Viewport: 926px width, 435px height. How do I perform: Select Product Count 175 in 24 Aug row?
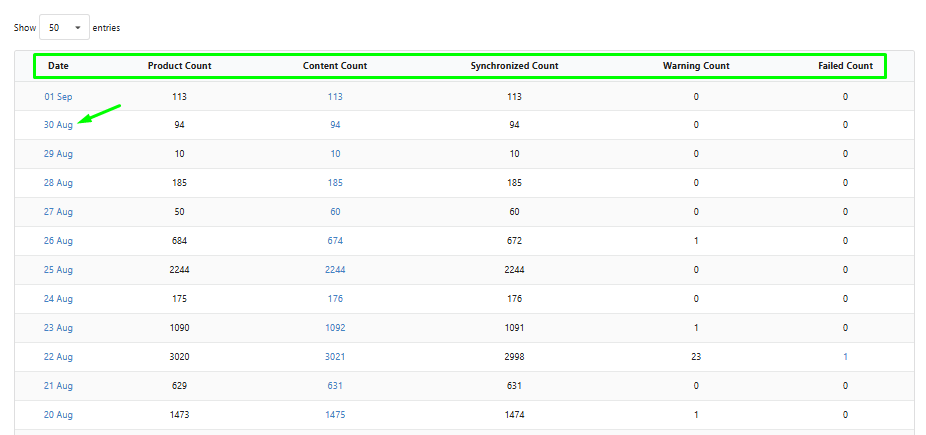[x=180, y=299]
